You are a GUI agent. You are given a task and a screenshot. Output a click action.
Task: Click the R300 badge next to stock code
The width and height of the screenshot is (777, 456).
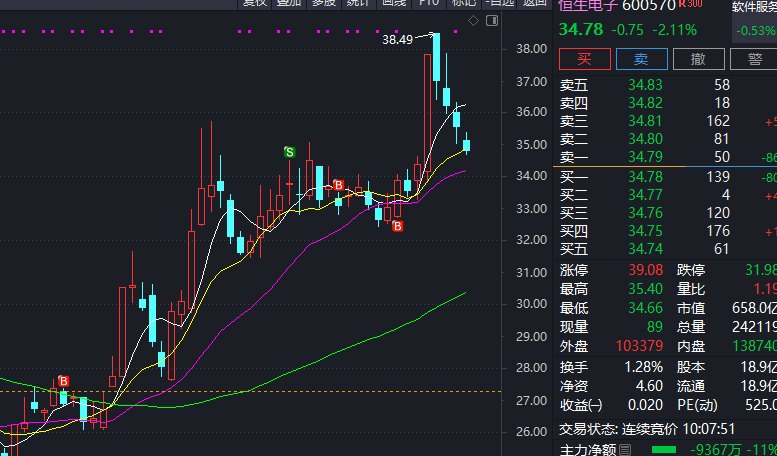point(690,3)
